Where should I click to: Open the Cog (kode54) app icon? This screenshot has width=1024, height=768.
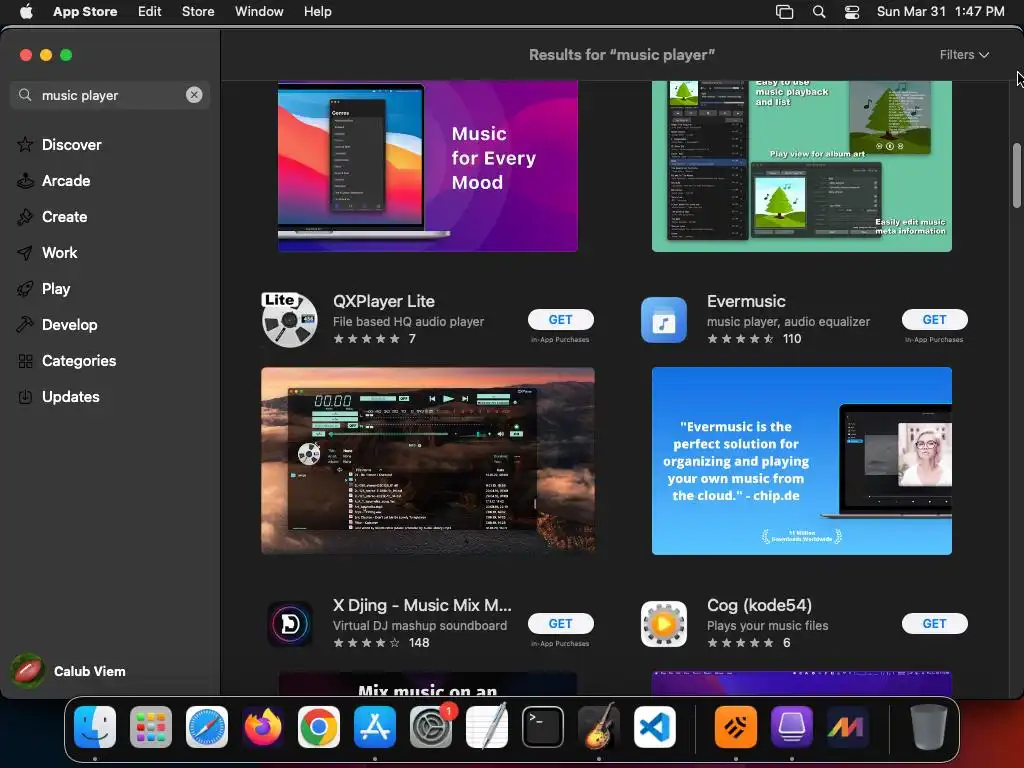[x=664, y=624]
